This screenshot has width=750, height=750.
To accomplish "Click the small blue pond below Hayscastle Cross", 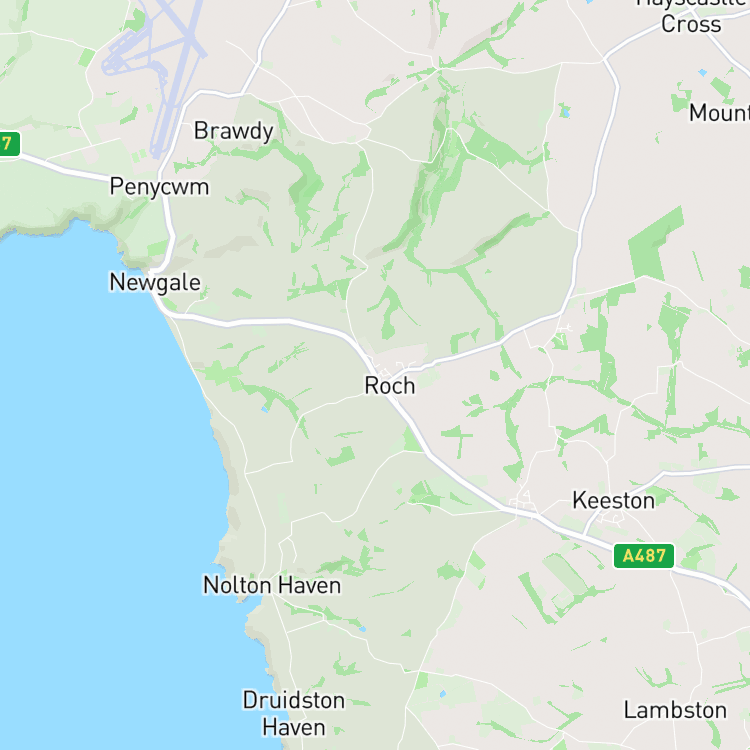I will (x=702, y=73).
